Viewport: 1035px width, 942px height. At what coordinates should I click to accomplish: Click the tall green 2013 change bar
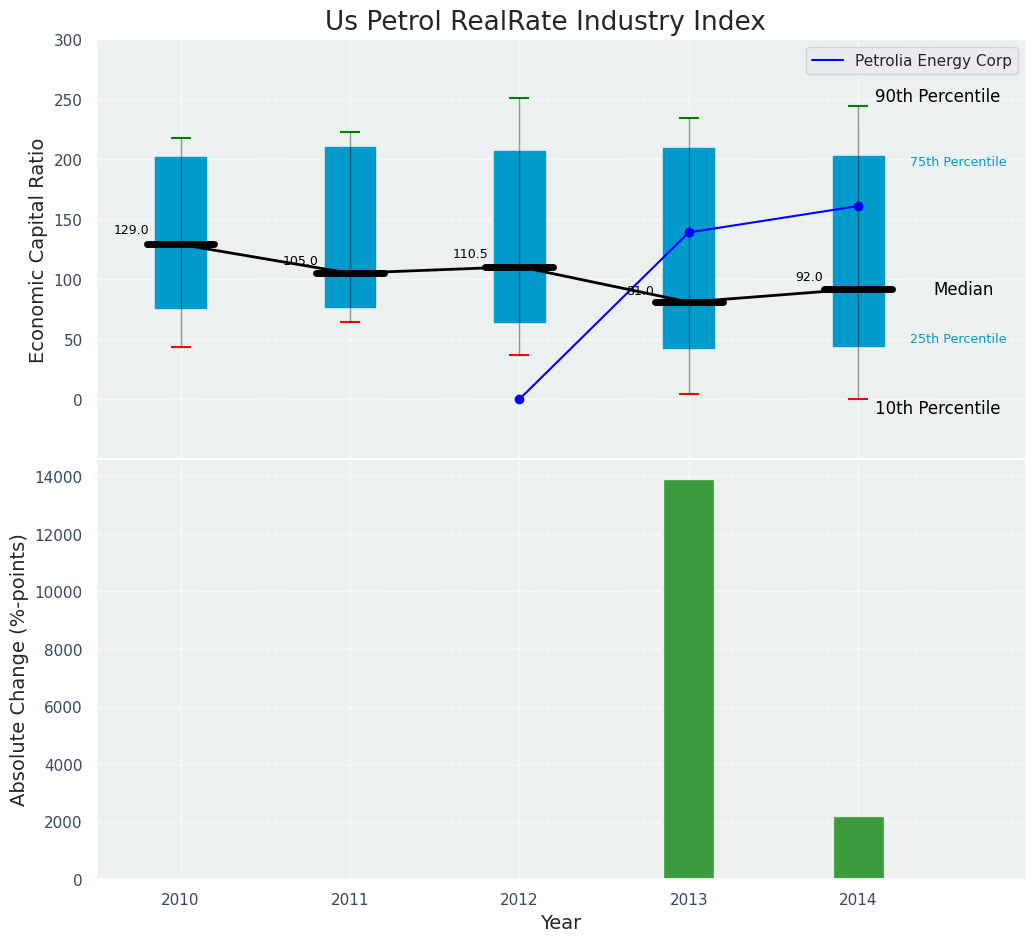coord(689,680)
